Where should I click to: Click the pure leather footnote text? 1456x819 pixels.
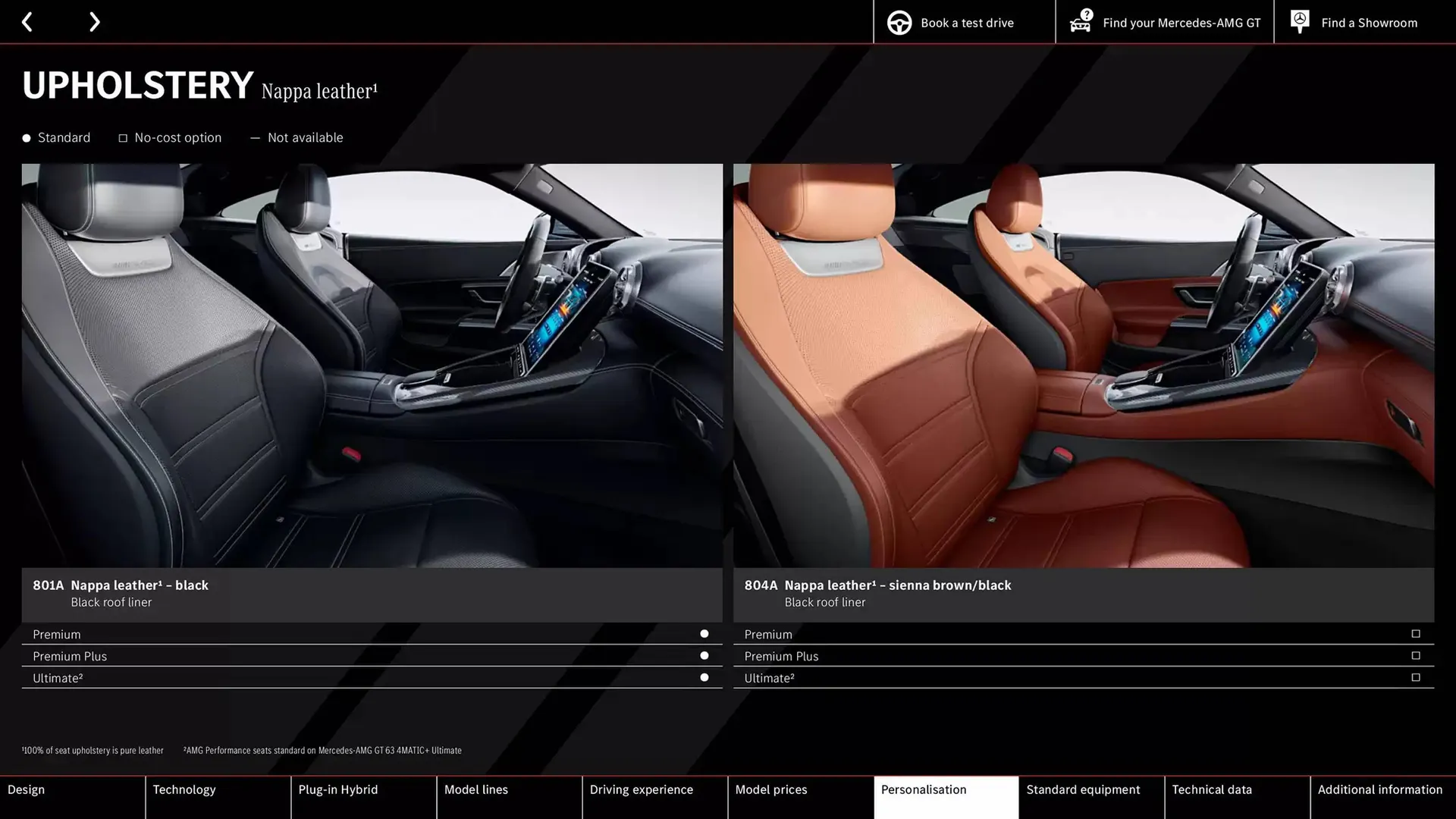(x=93, y=751)
